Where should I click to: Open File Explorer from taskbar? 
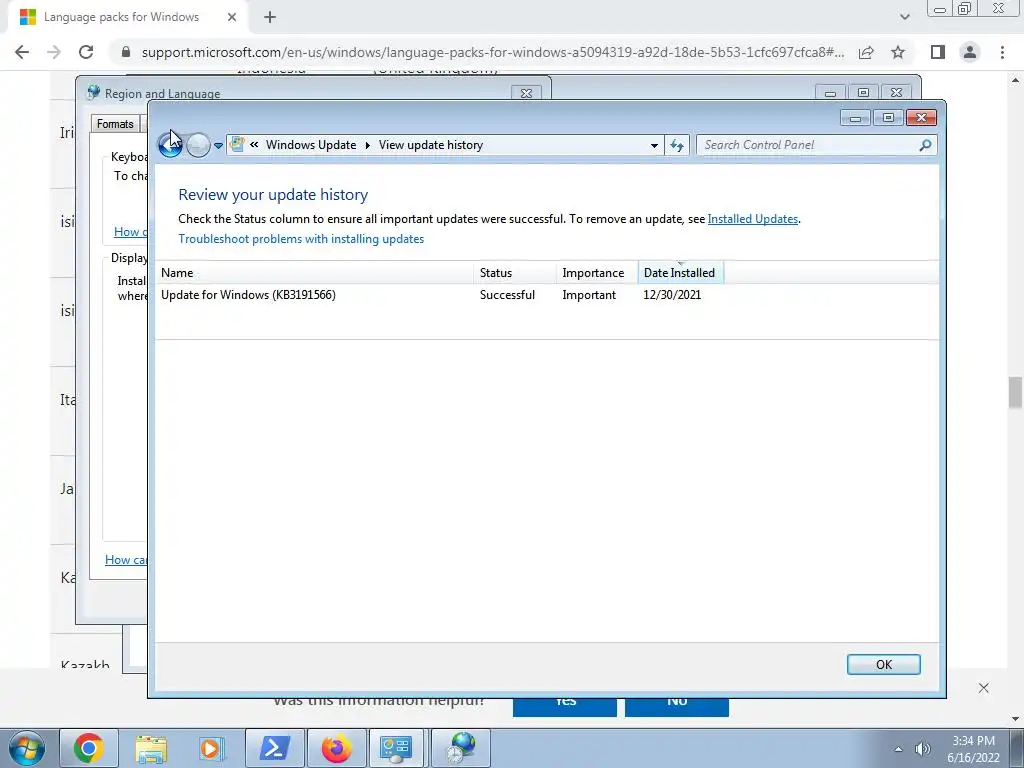pyautogui.click(x=151, y=748)
